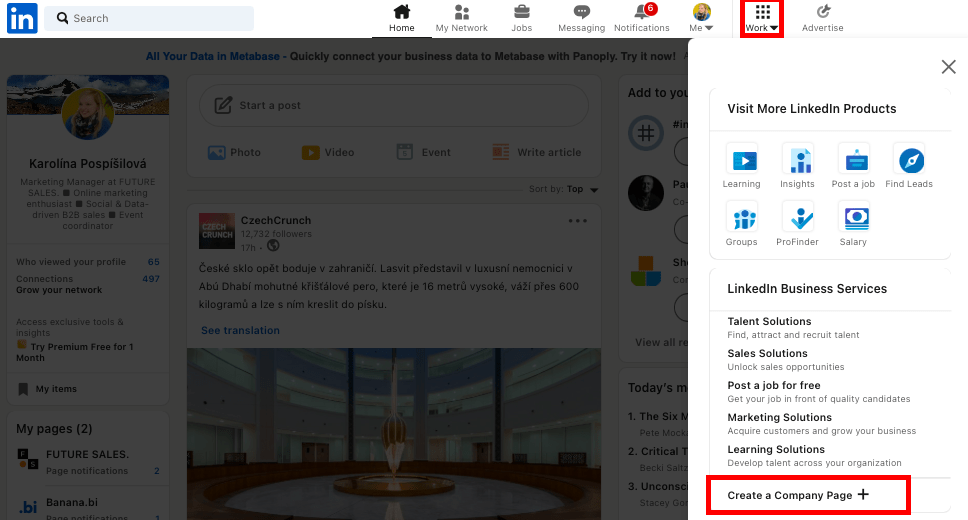Screen dimensions: 968x520
Task: Close the Work side panel
Action: coord(948,67)
